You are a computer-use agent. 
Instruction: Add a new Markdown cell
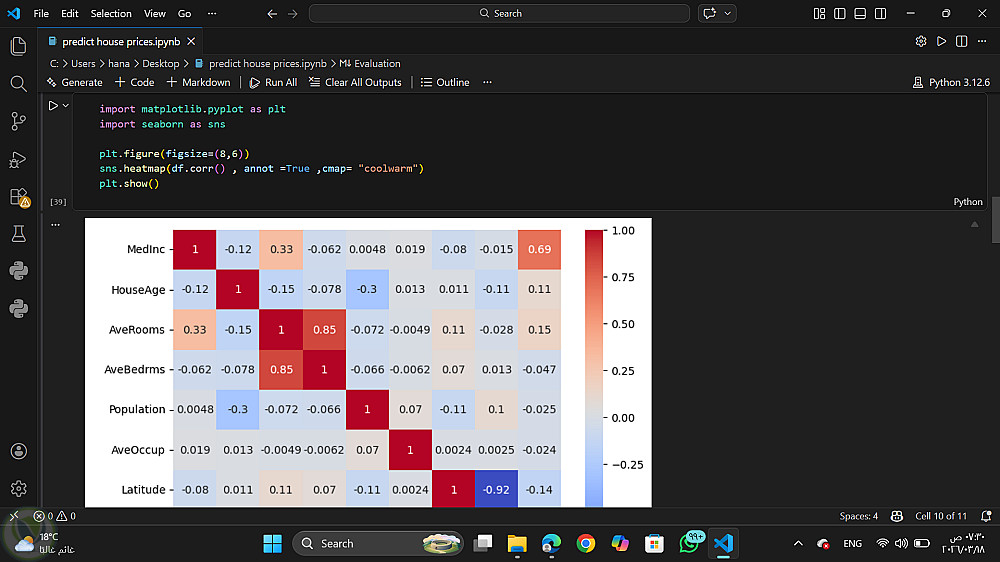pyautogui.click(x=198, y=82)
